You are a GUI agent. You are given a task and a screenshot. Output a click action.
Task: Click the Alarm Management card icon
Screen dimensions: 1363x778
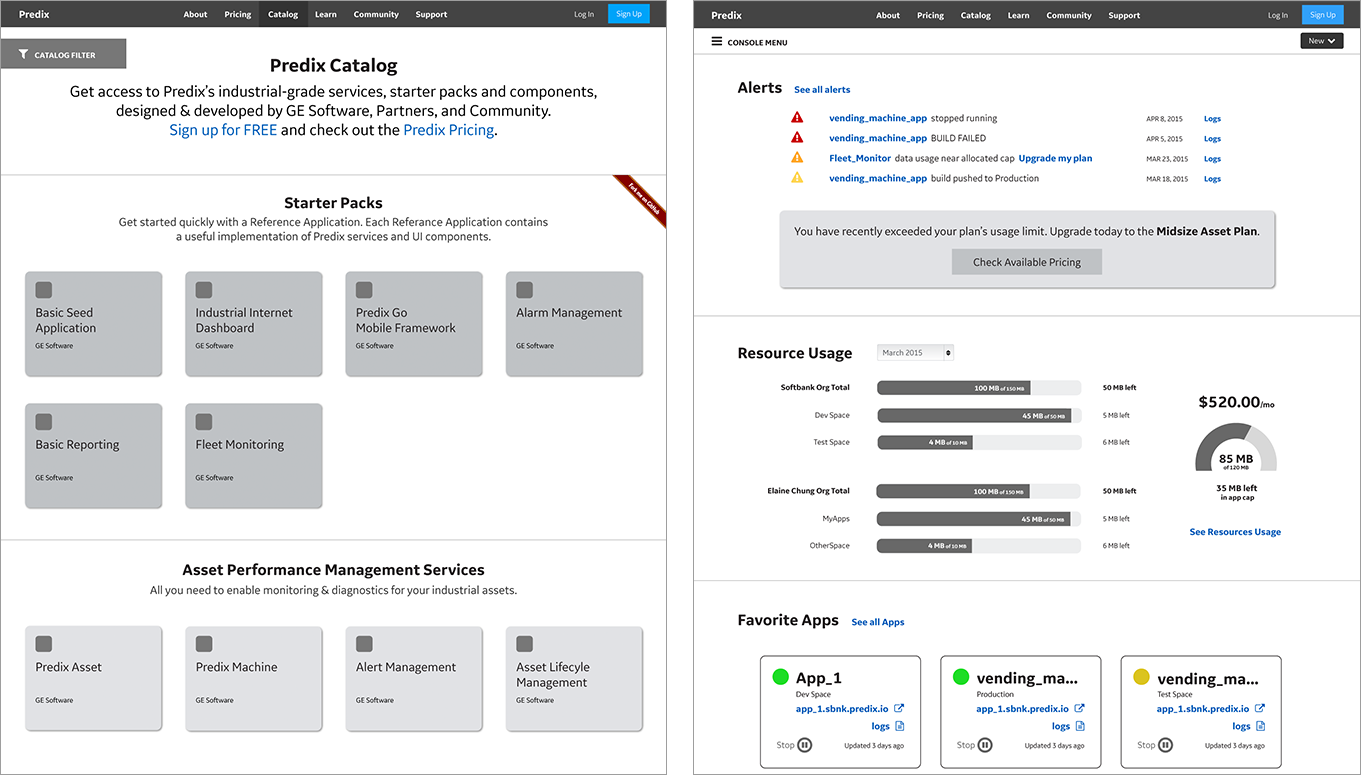524,290
